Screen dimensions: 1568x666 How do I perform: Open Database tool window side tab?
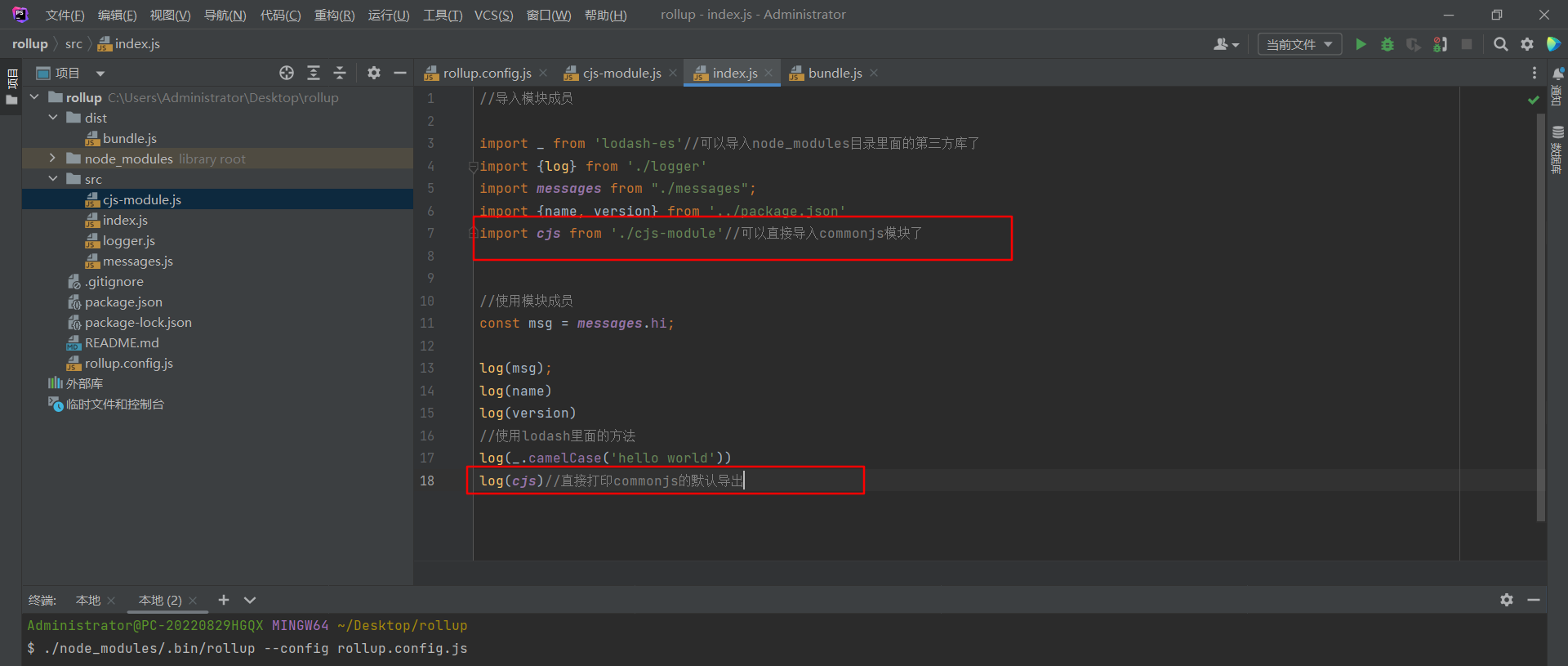click(1557, 150)
